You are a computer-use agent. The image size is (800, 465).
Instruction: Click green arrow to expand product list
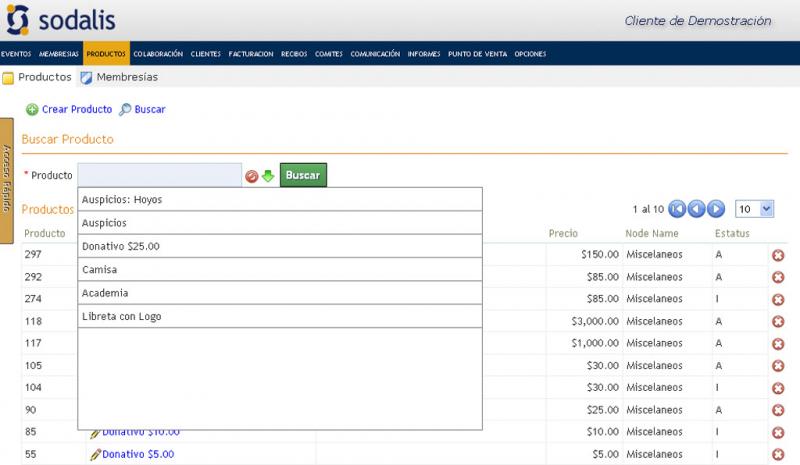(268, 176)
